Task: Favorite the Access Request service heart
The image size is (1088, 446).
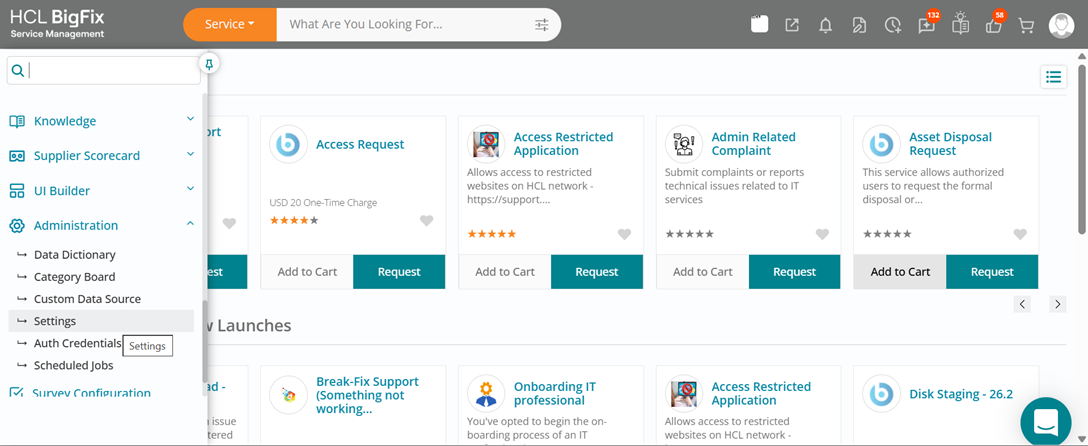Action: 427,221
